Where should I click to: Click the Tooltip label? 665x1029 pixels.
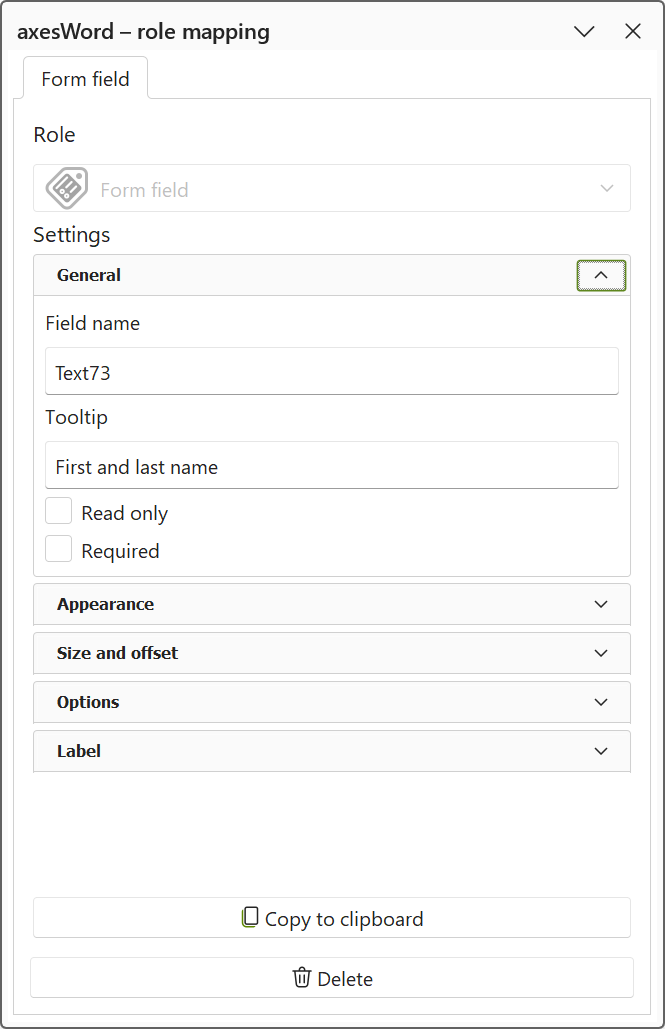[x=76, y=417]
